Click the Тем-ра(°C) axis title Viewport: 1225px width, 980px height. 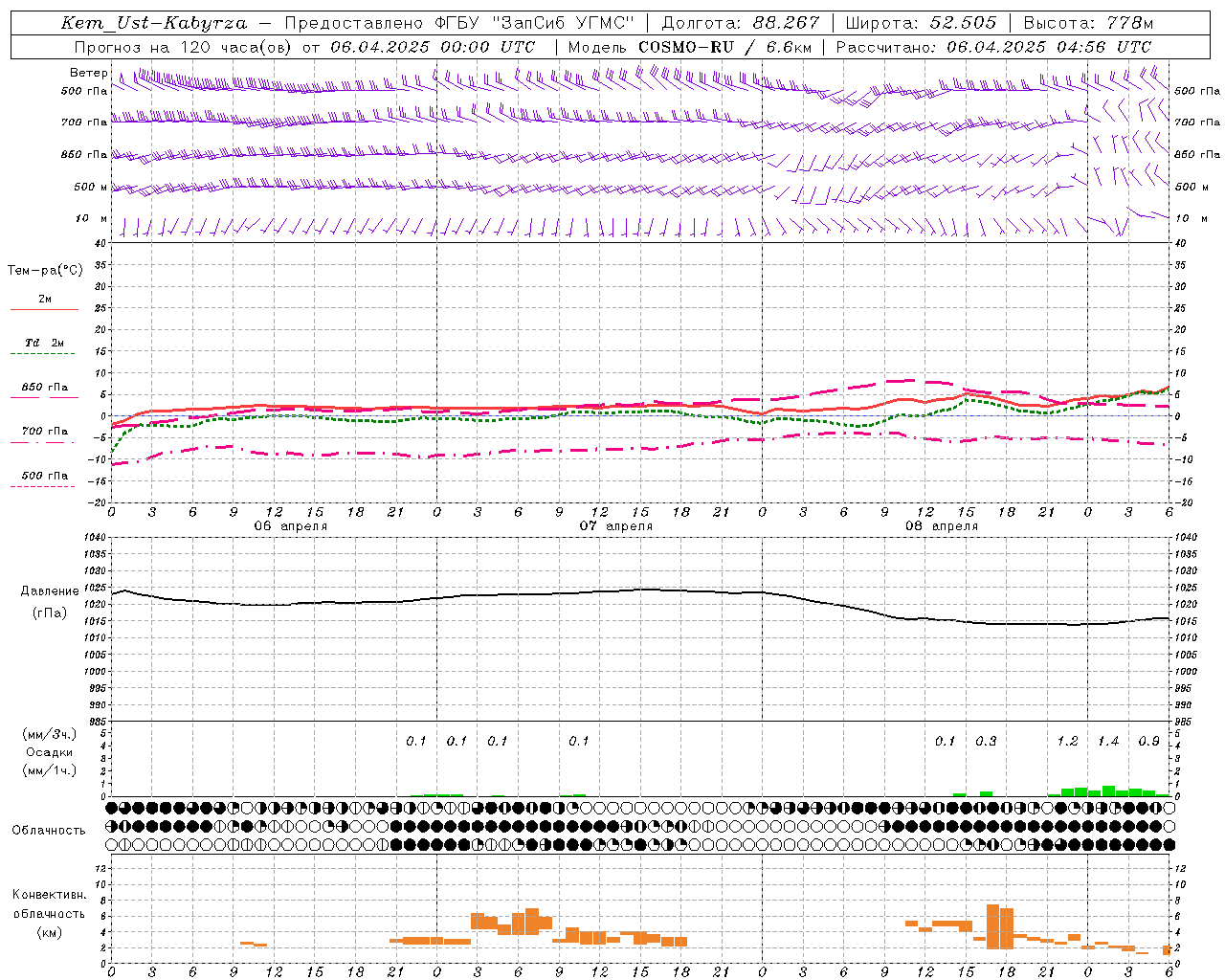[x=45, y=271]
